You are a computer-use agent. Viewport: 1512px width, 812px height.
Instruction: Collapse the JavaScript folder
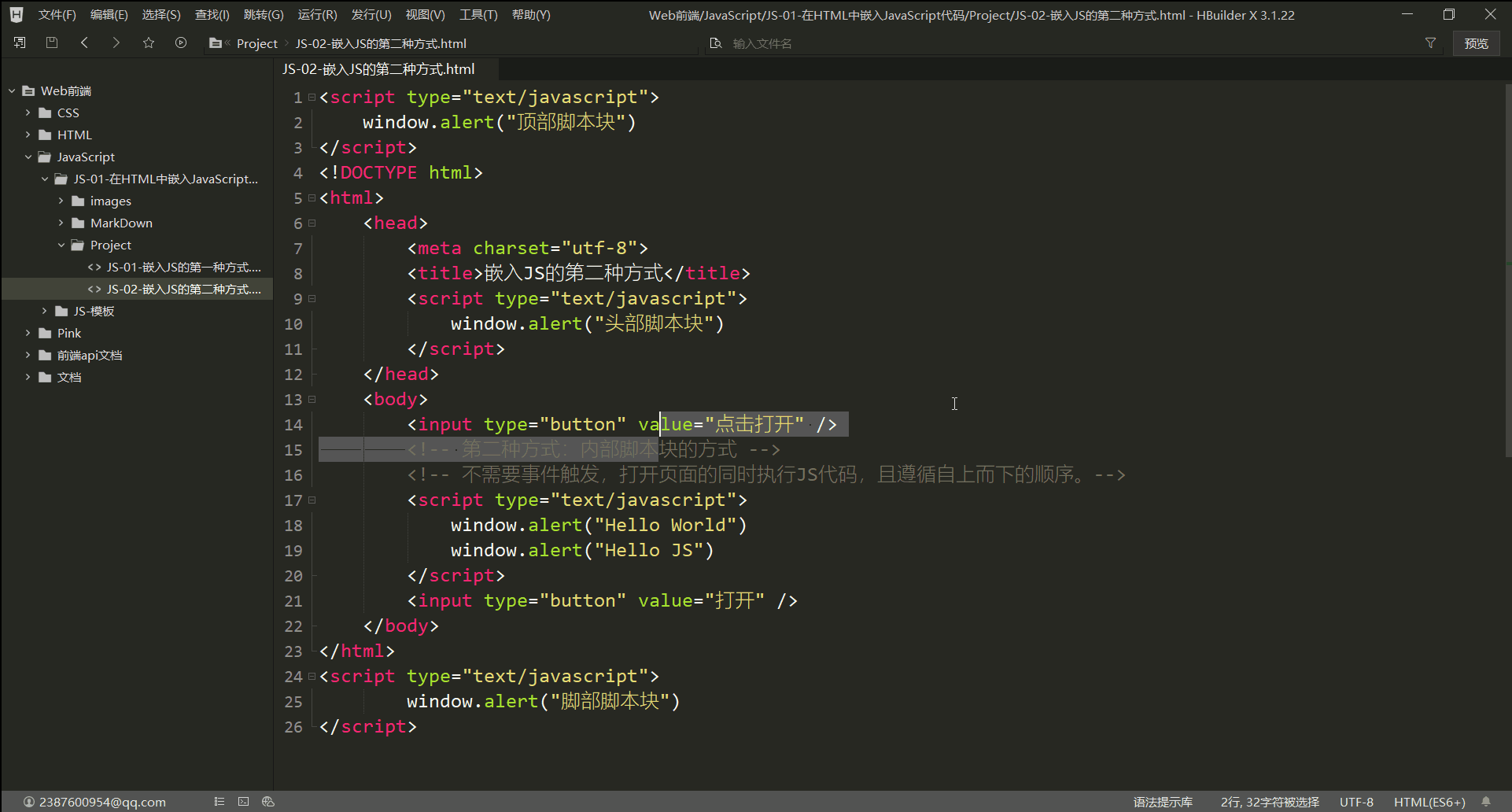pos(28,157)
